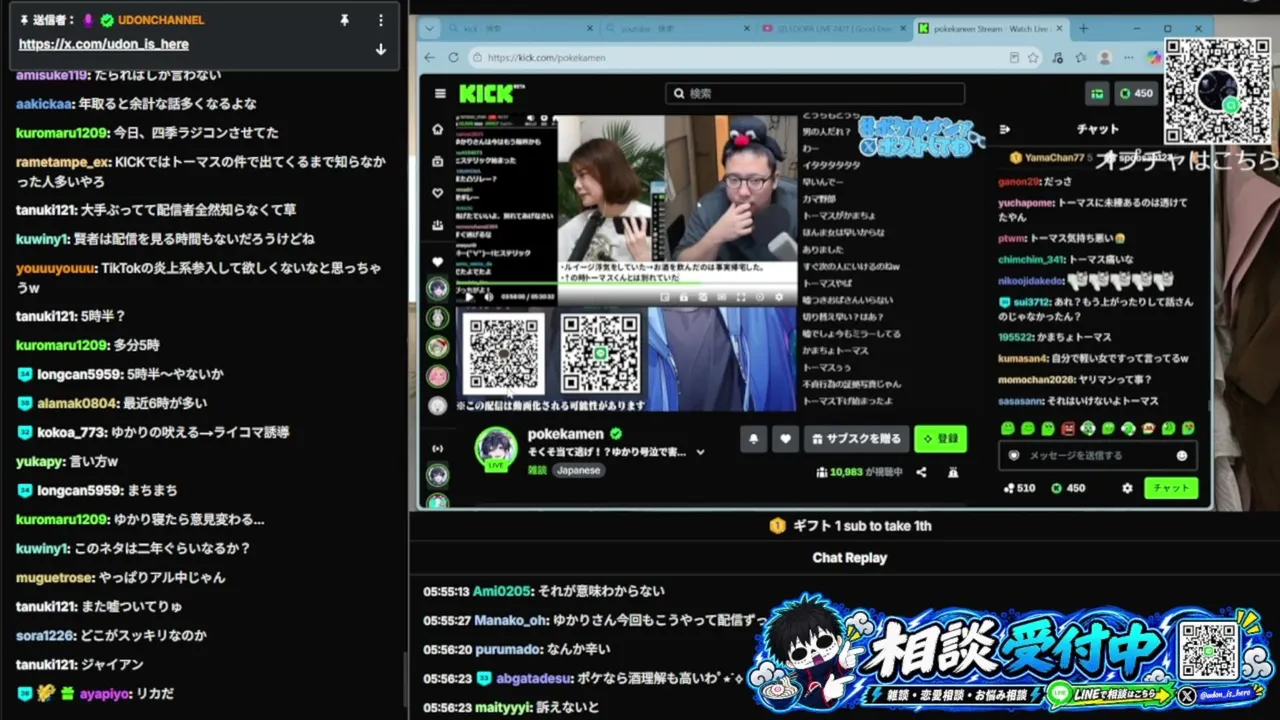Expand the pokekamen stream title
Image resolution: width=1280 pixels, height=720 pixels.
pos(700,452)
